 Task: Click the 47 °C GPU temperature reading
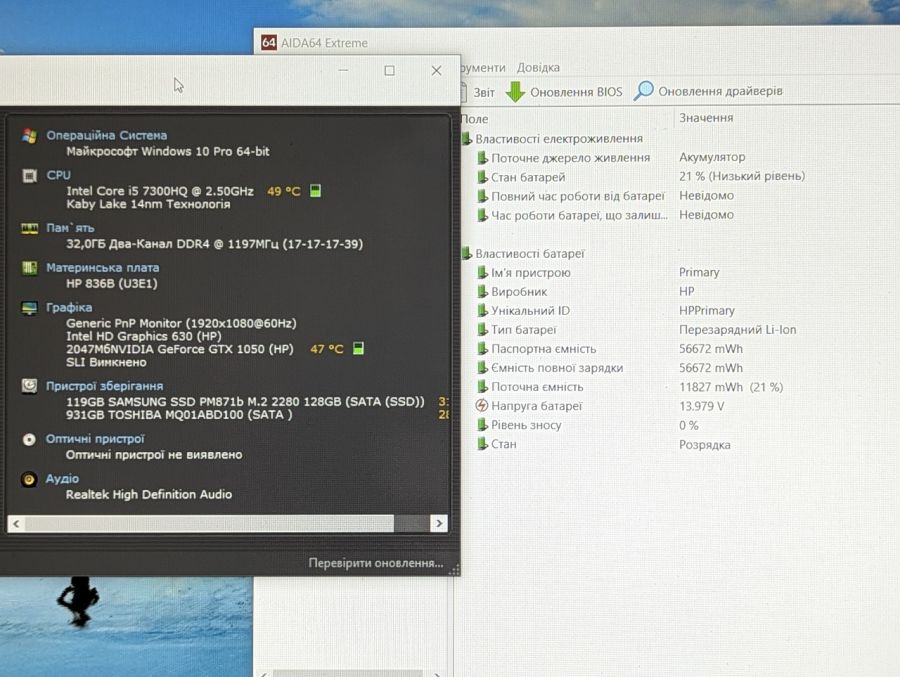click(327, 349)
